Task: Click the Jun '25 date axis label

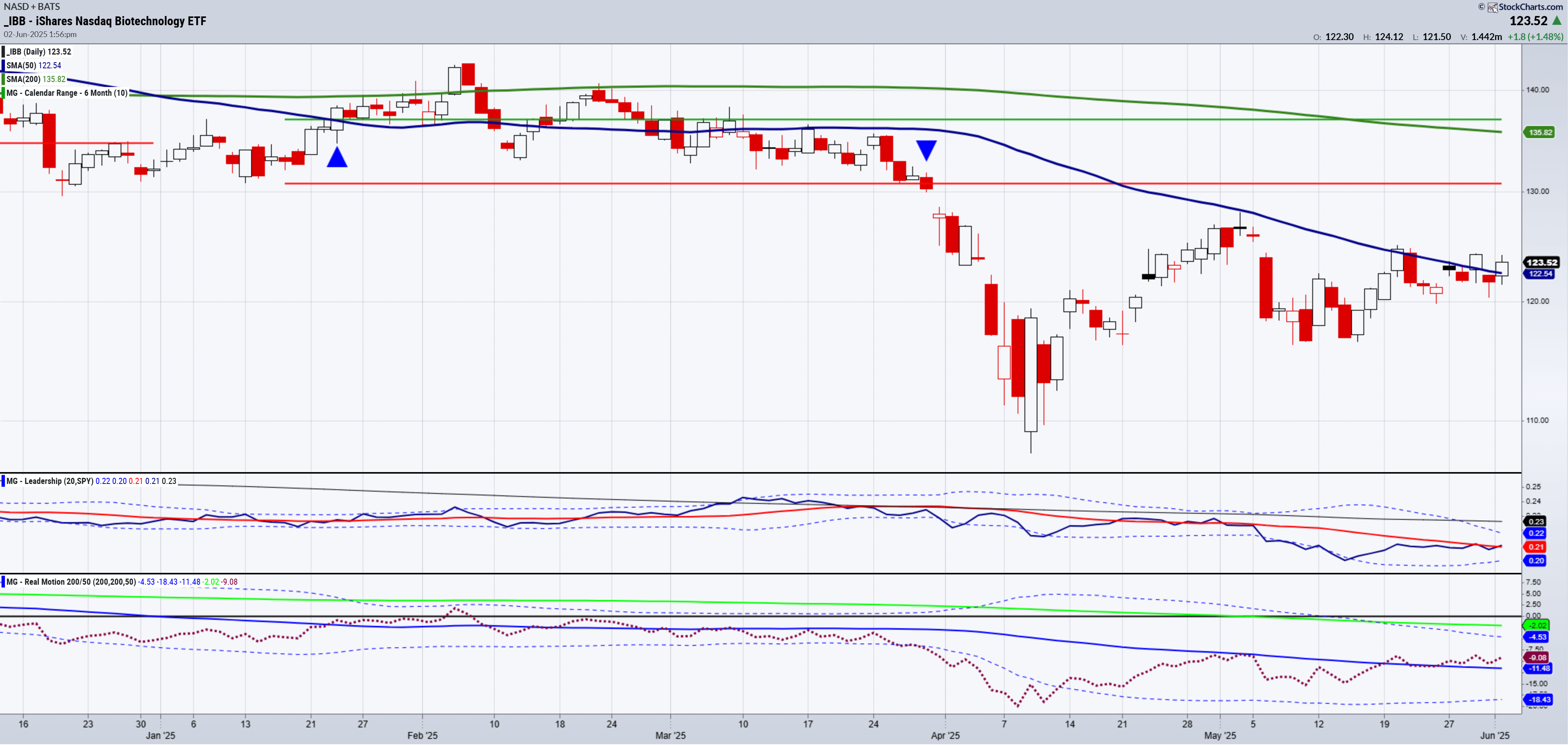Action: (1495, 737)
